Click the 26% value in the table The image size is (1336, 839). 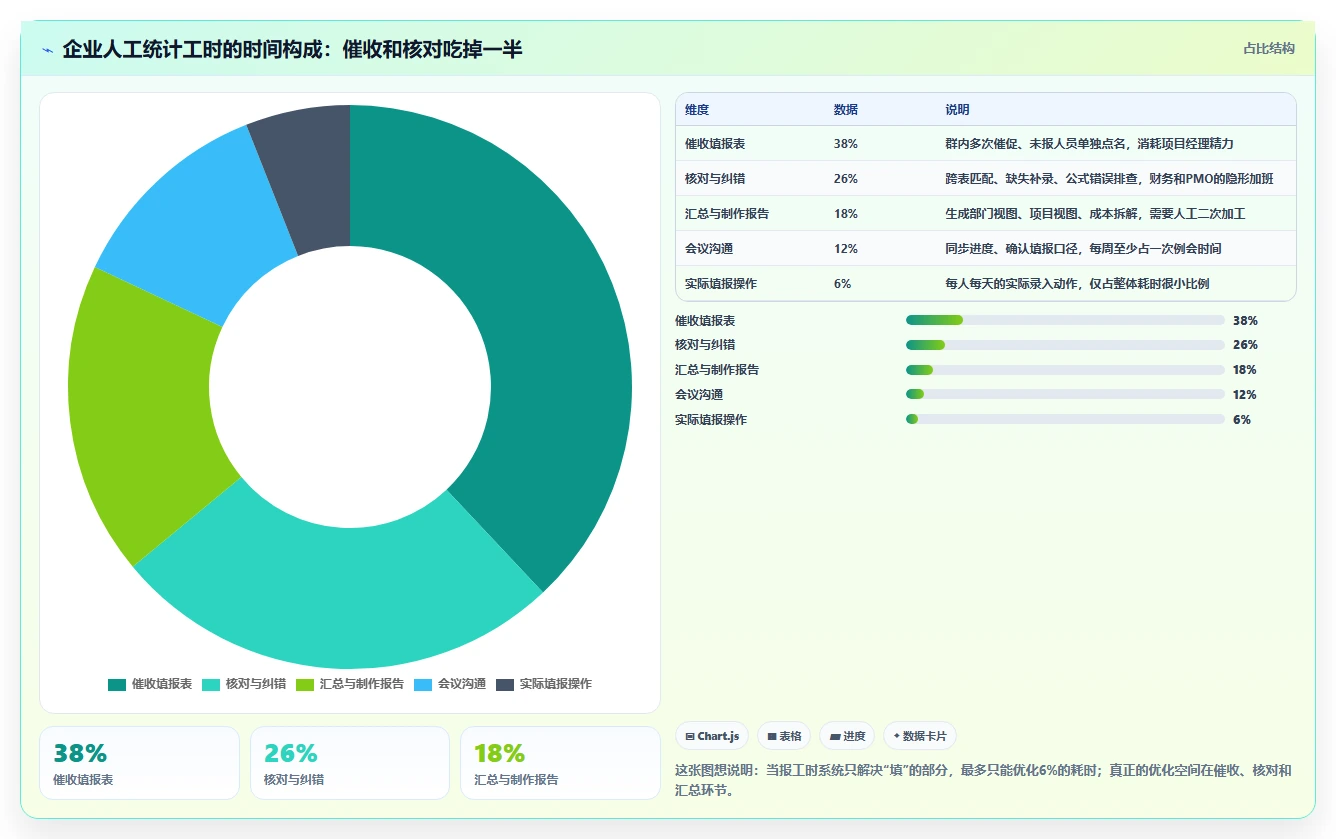point(845,179)
